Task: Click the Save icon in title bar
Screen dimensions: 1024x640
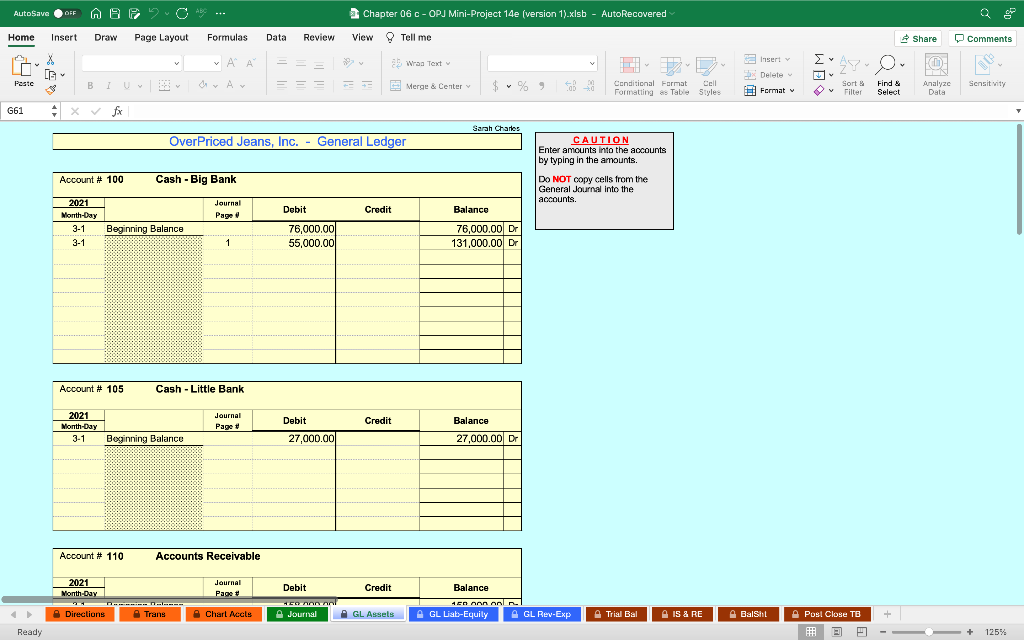Action: [115, 13]
